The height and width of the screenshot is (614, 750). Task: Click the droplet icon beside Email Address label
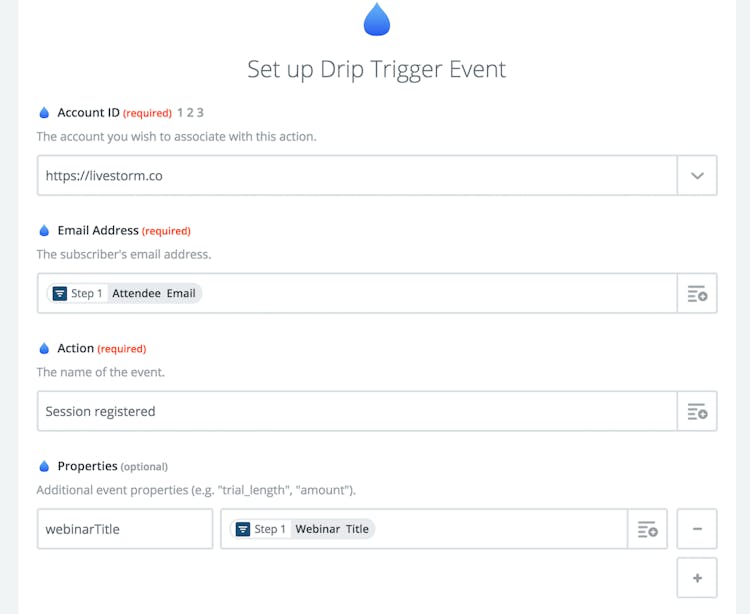tap(44, 231)
